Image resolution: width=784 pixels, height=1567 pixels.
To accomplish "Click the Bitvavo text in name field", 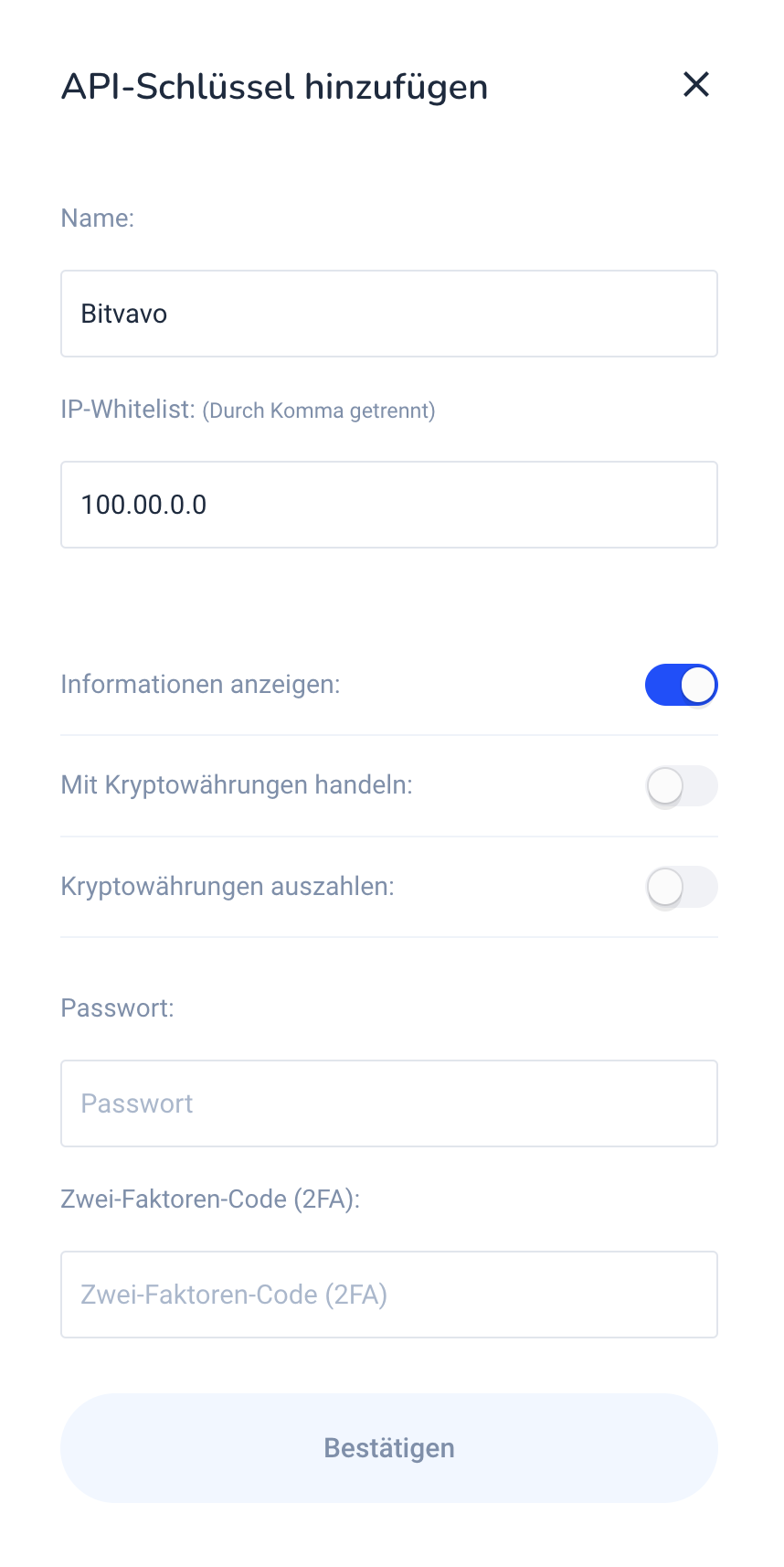I will click(124, 314).
